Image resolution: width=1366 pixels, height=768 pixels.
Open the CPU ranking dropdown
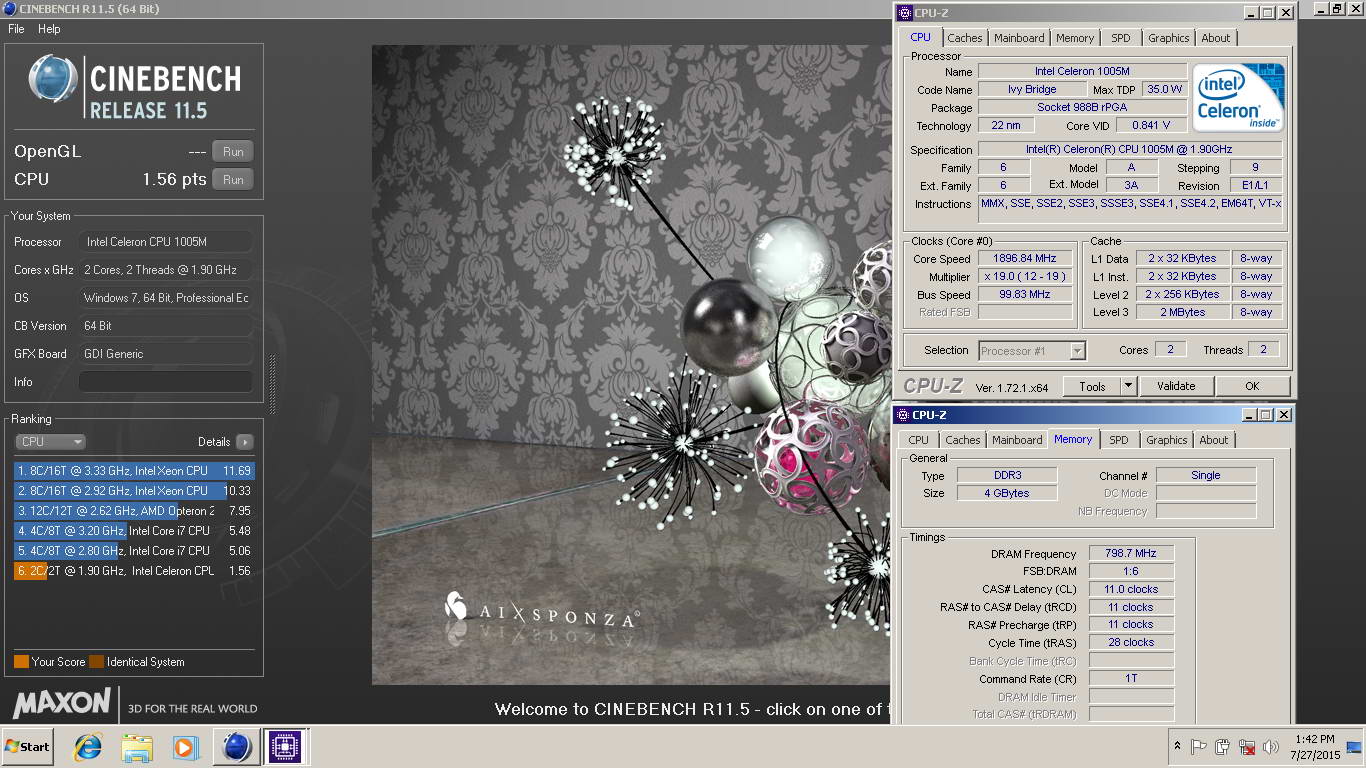(x=50, y=442)
